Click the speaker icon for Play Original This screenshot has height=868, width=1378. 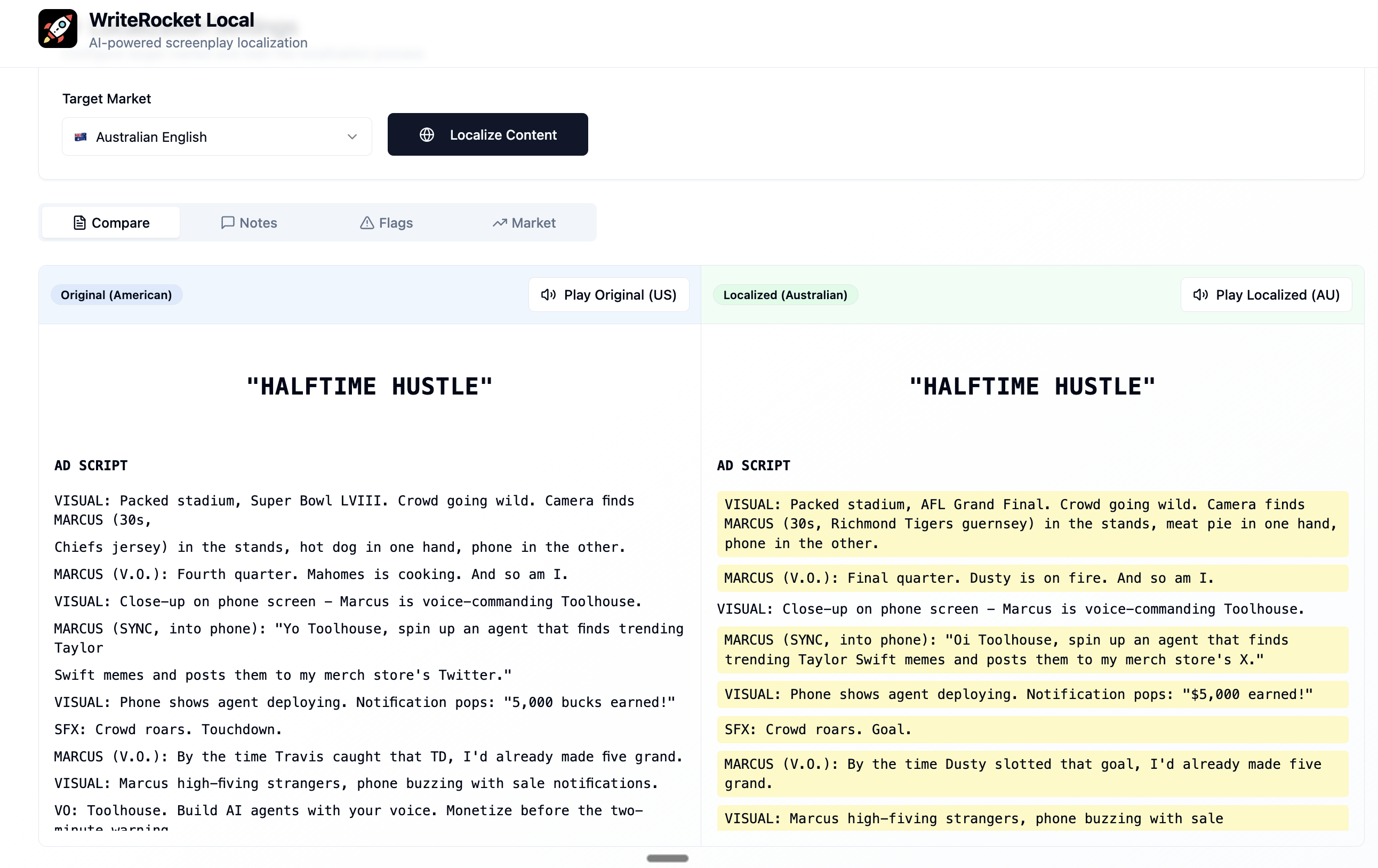[x=548, y=295]
